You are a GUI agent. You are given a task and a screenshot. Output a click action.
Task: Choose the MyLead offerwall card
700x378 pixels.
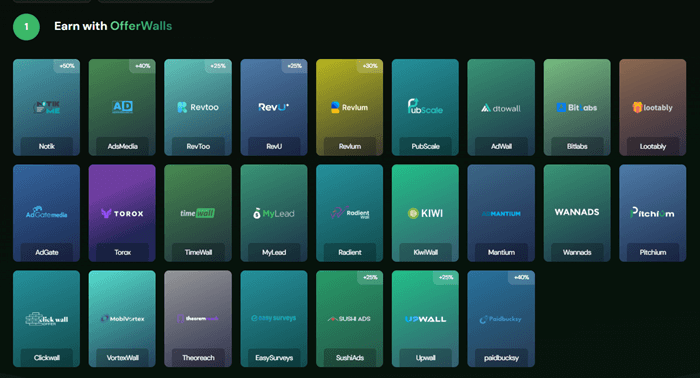(x=274, y=213)
